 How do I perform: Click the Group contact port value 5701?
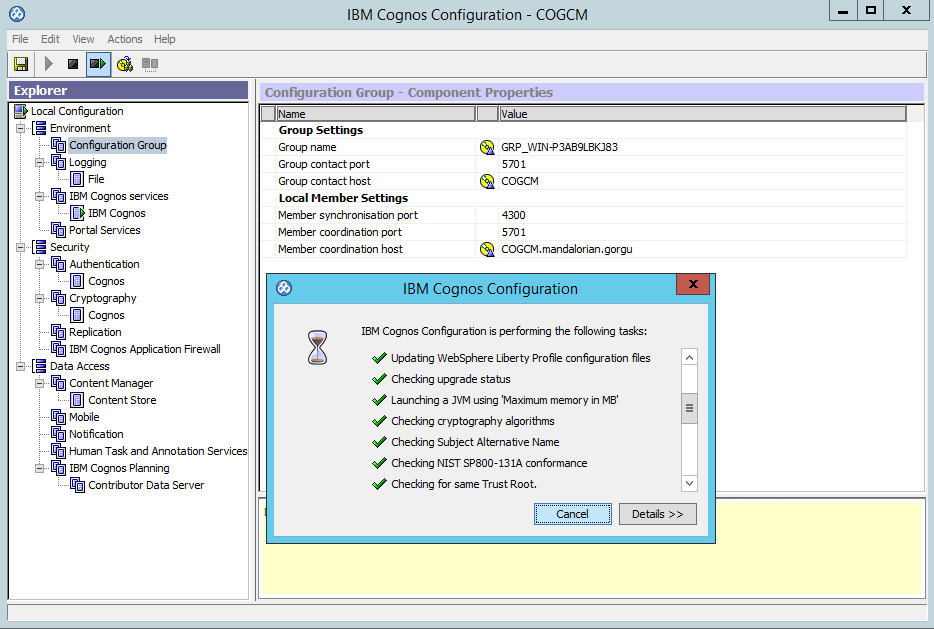[x=513, y=164]
